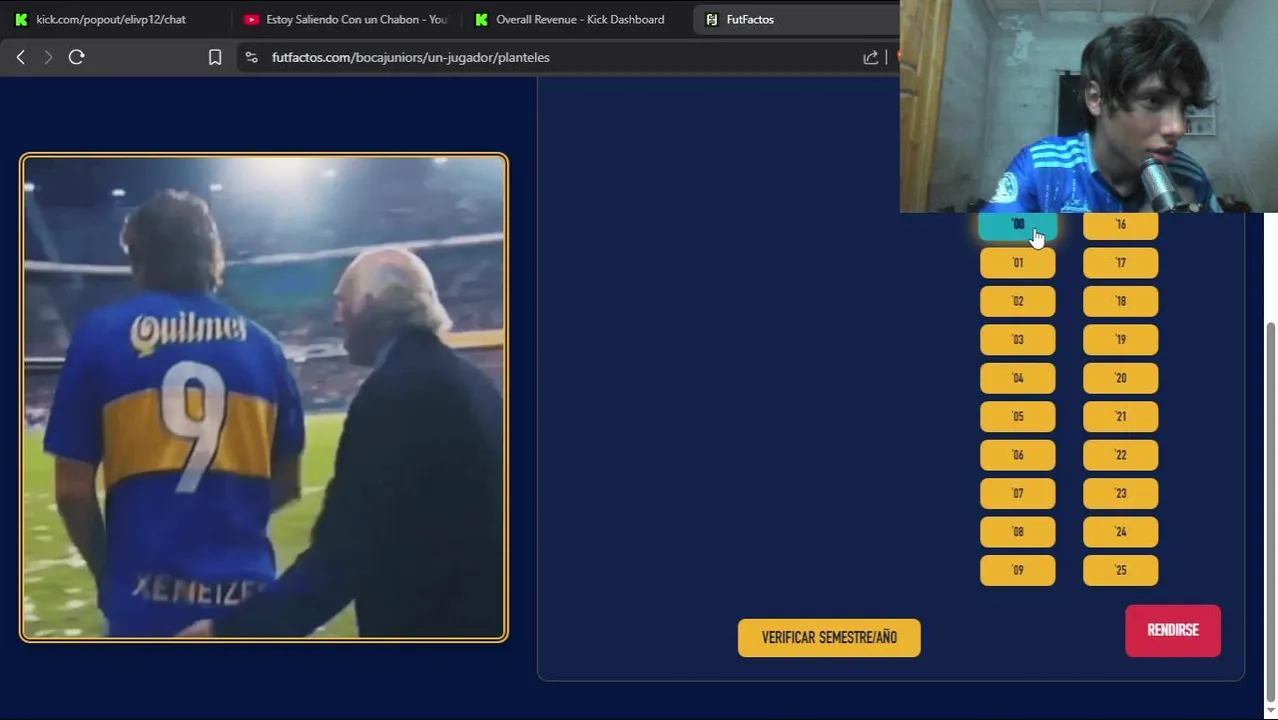The width and height of the screenshot is (1278, 720).
Task: Select year '07 button
Action: coord(1017,493)
